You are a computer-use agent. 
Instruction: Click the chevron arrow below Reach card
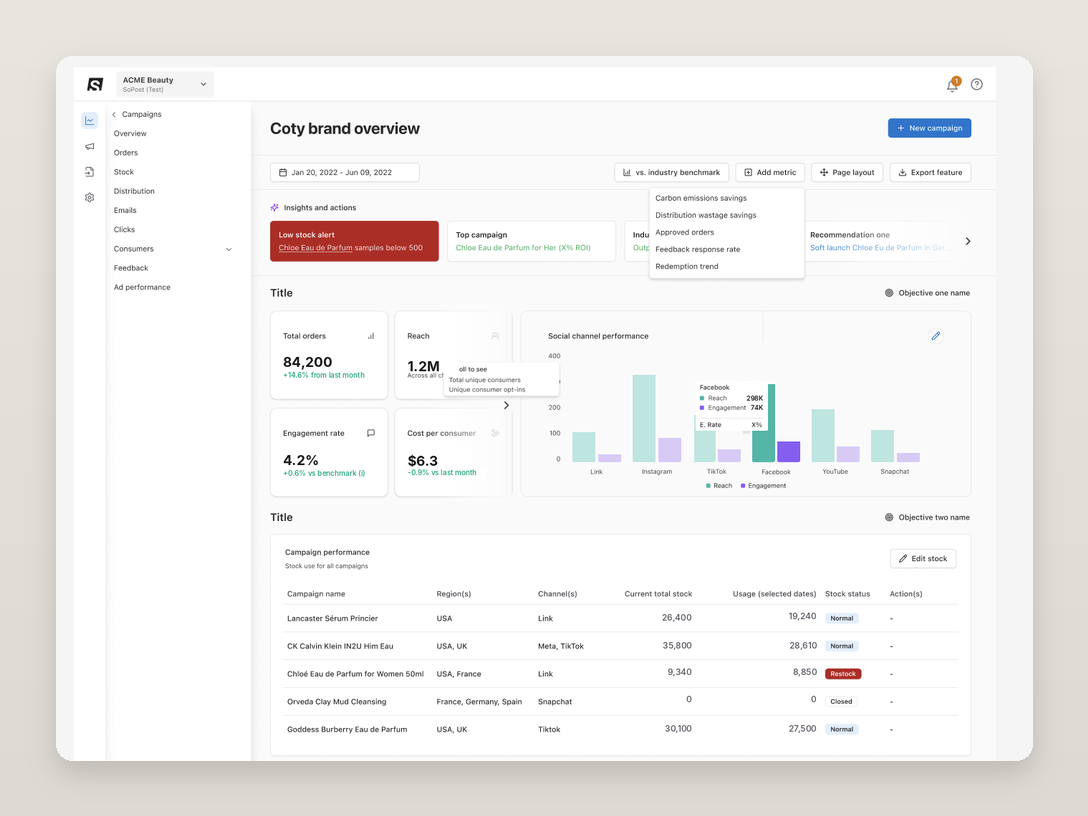click(507, 405)
